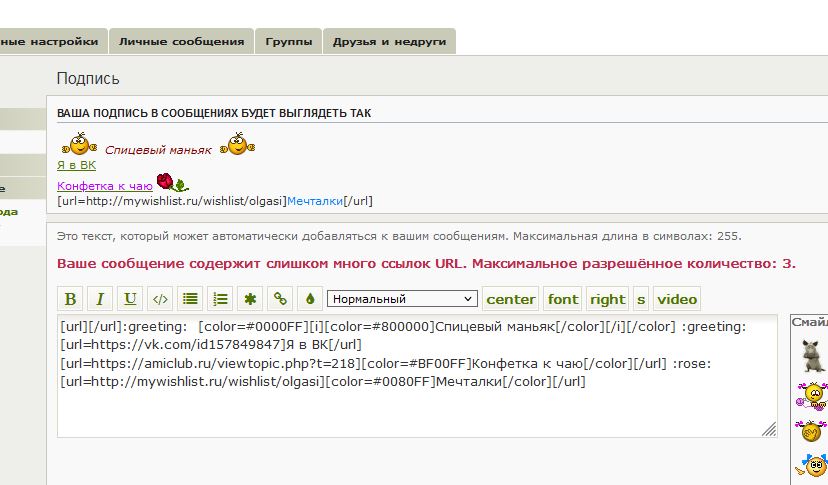This screenshot has height=485, width=828.
Task: Insert numbered ordered list
Action: click(x=221, y=299)
